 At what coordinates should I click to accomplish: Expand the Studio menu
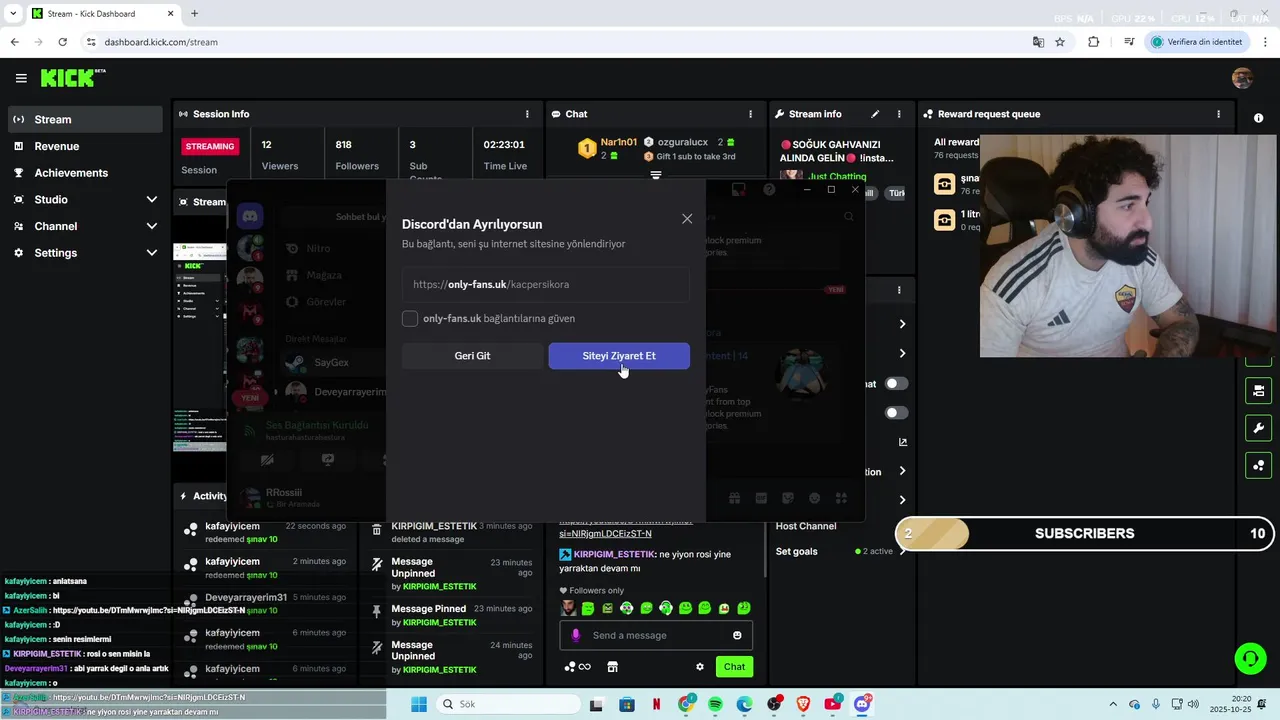click(x=84, y=199)
